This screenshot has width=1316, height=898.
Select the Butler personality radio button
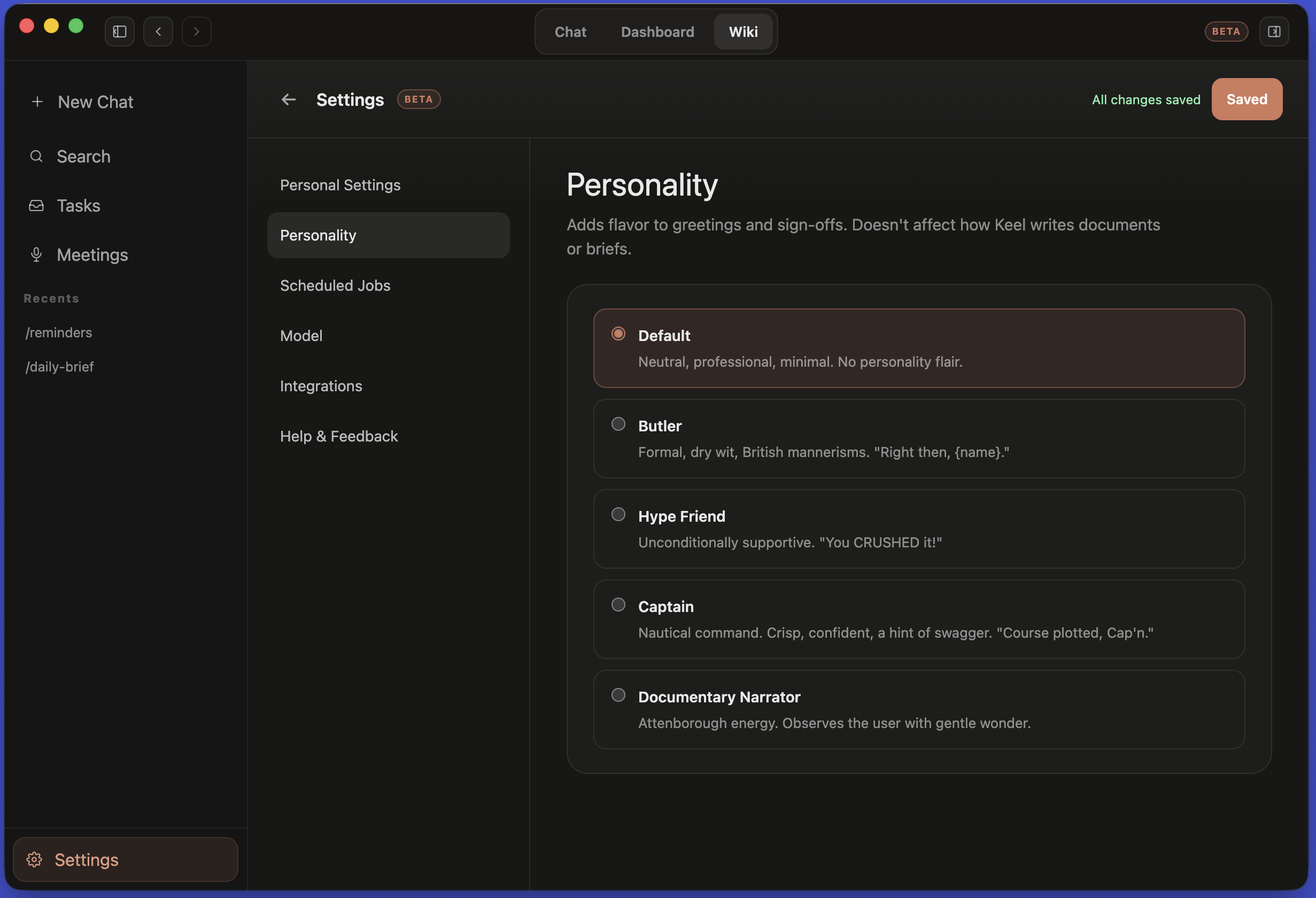point(618,424)
